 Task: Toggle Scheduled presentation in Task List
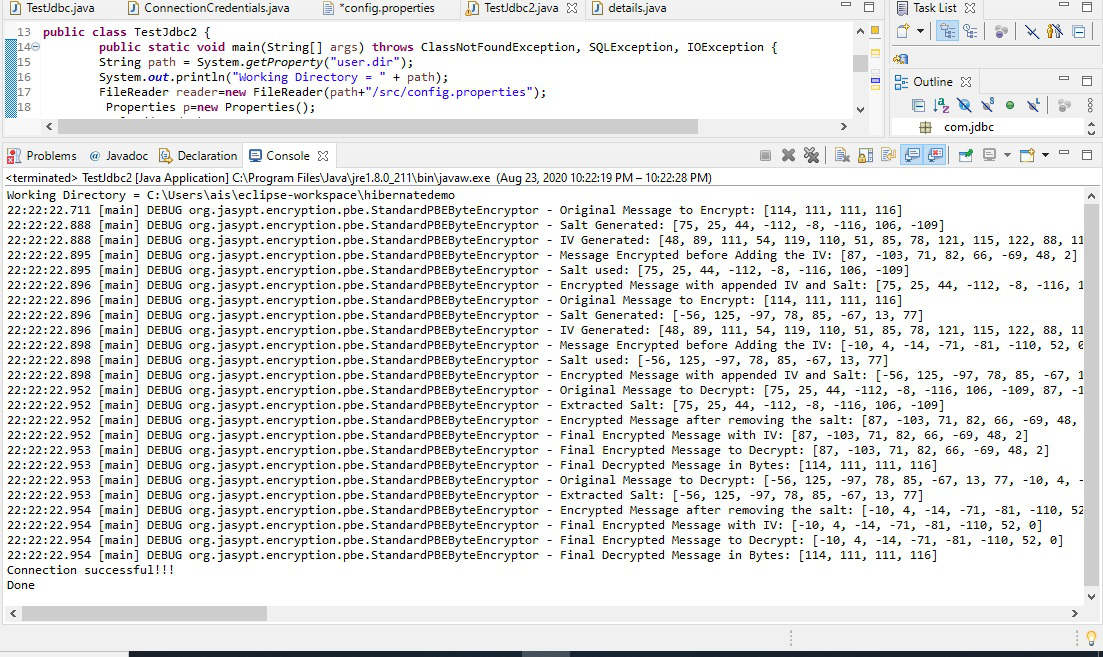tap(970, 31)
